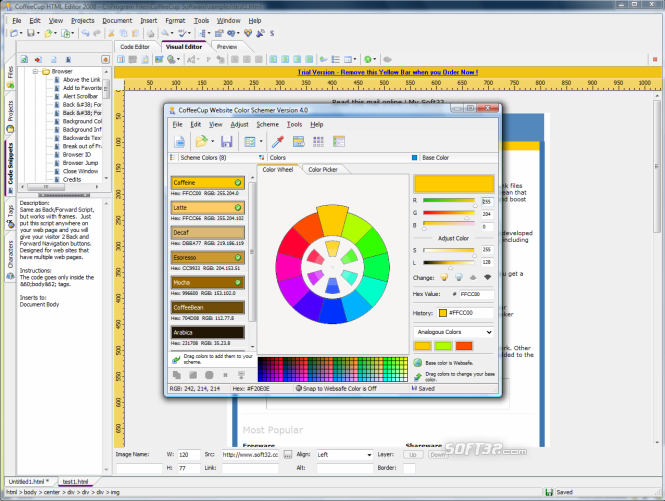
Task: Switch to the Code Editor tab
Action: click(135, 47)
